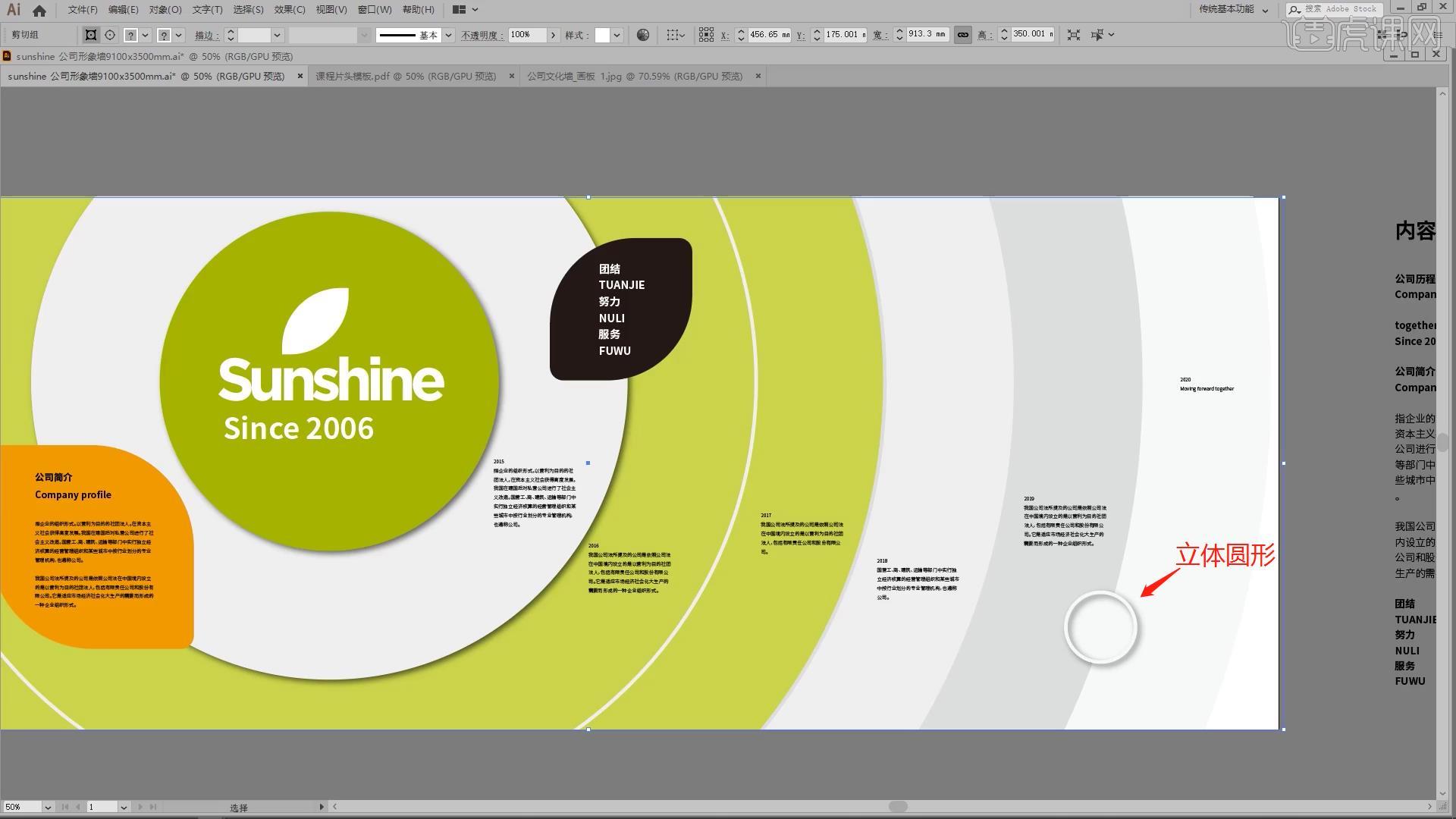Open the 效果(C) menu

289,10
